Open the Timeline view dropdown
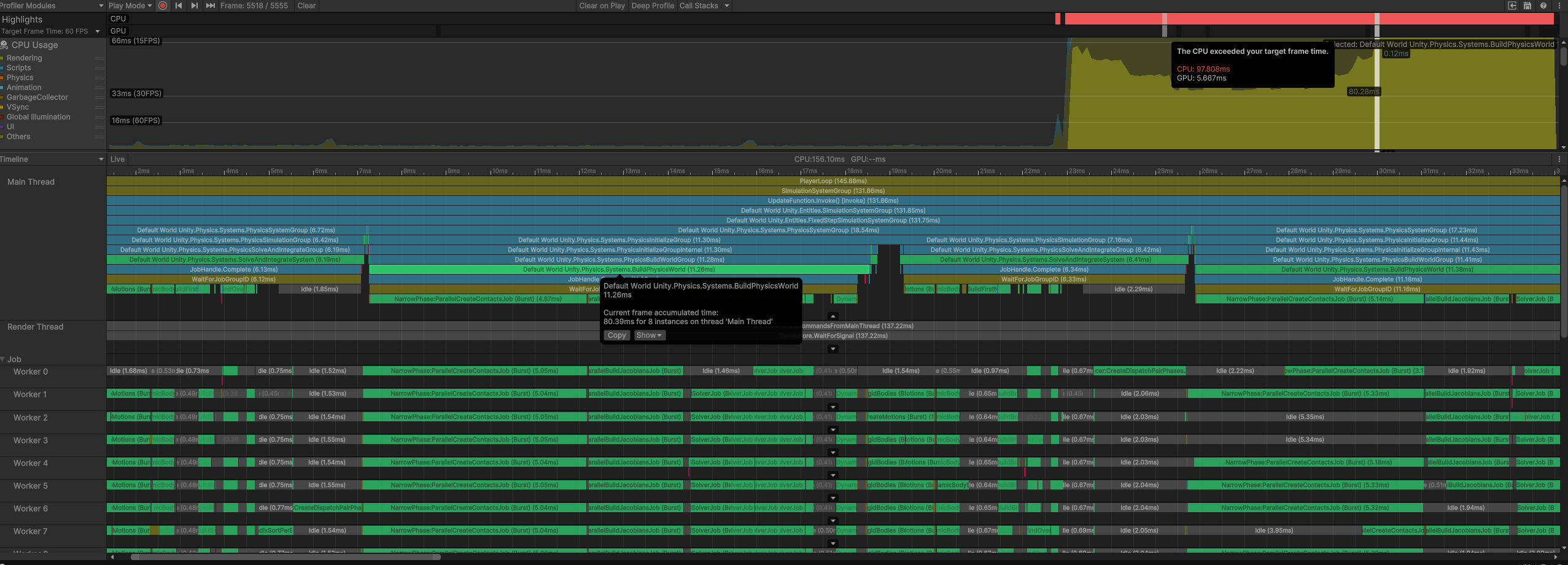 52,159
